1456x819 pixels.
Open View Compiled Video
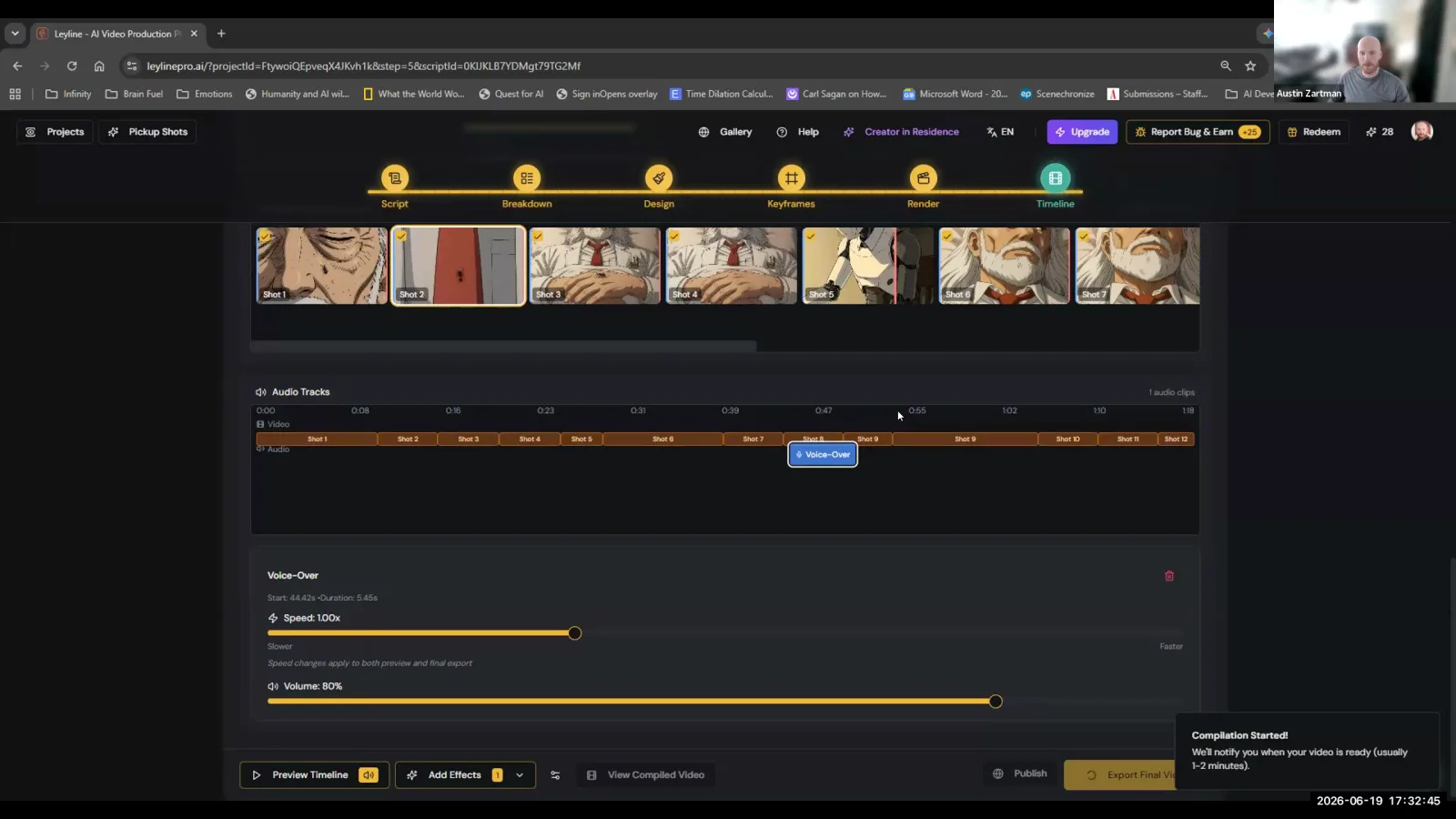645,775
